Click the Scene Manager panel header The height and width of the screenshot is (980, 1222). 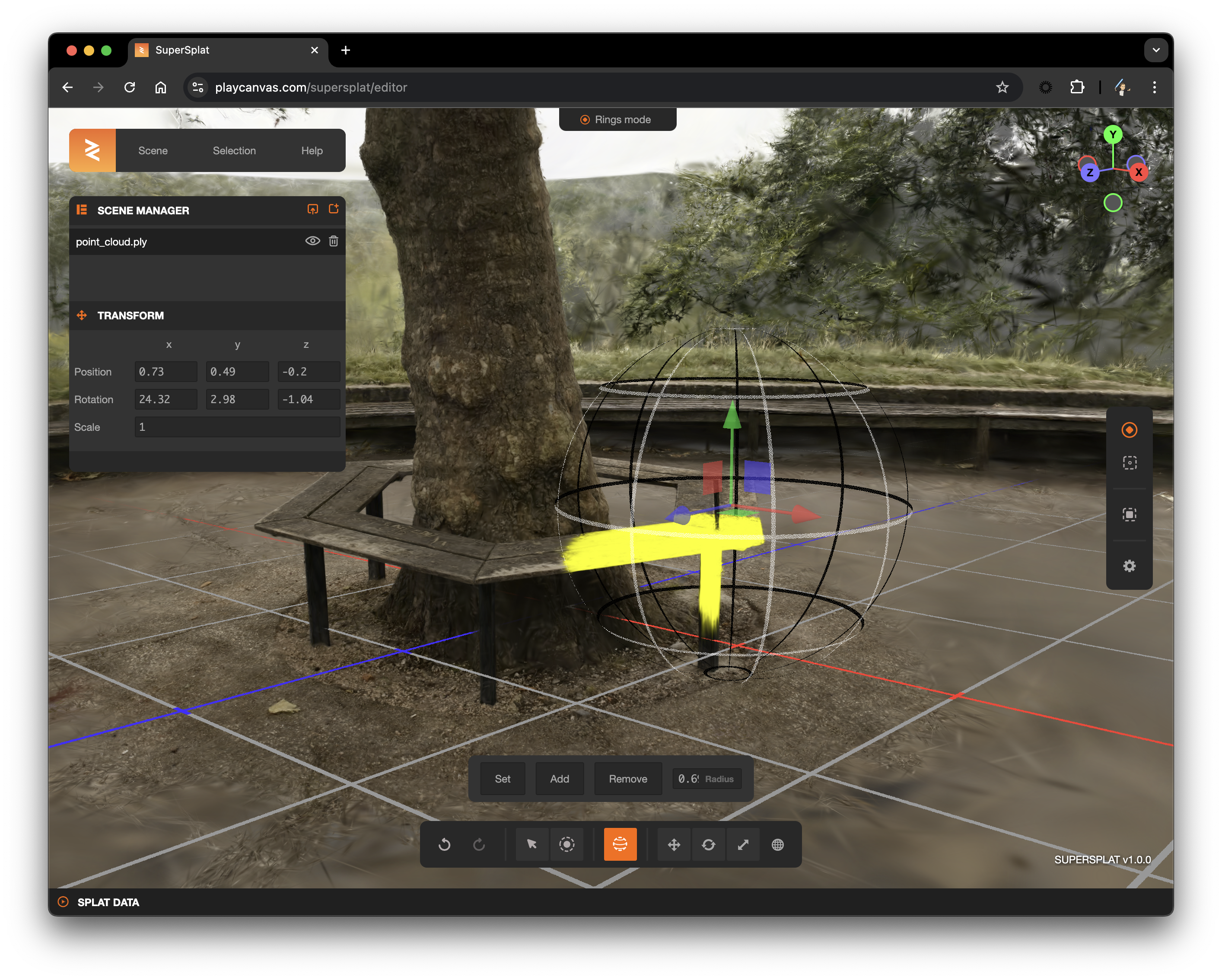pos(207,210)
